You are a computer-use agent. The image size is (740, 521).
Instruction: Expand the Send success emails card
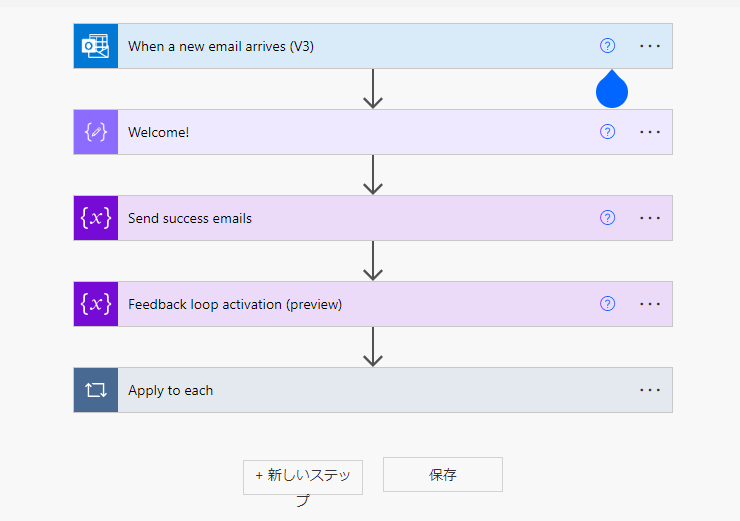point(350,218)
